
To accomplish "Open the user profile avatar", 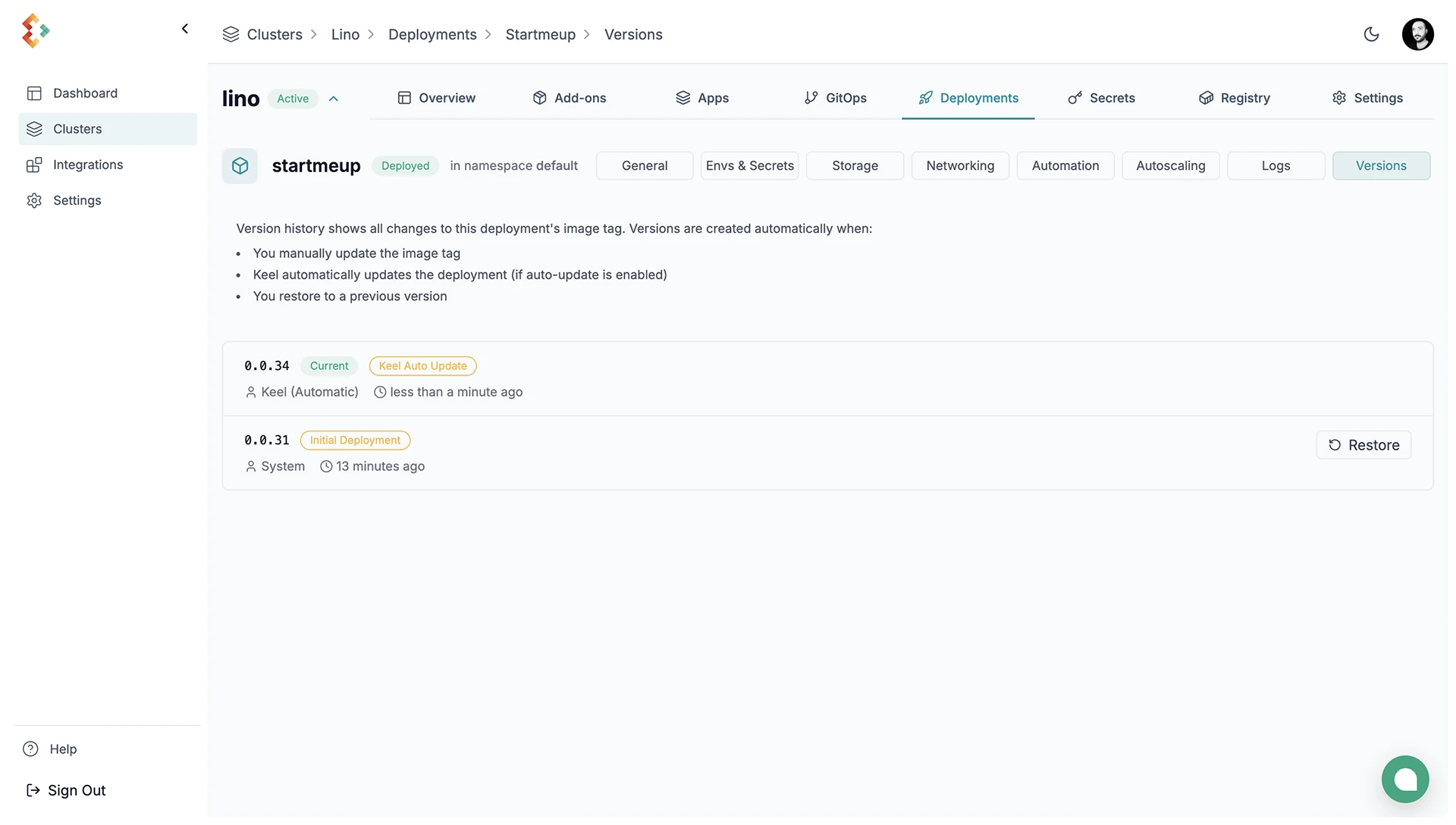I will 1417,34.
